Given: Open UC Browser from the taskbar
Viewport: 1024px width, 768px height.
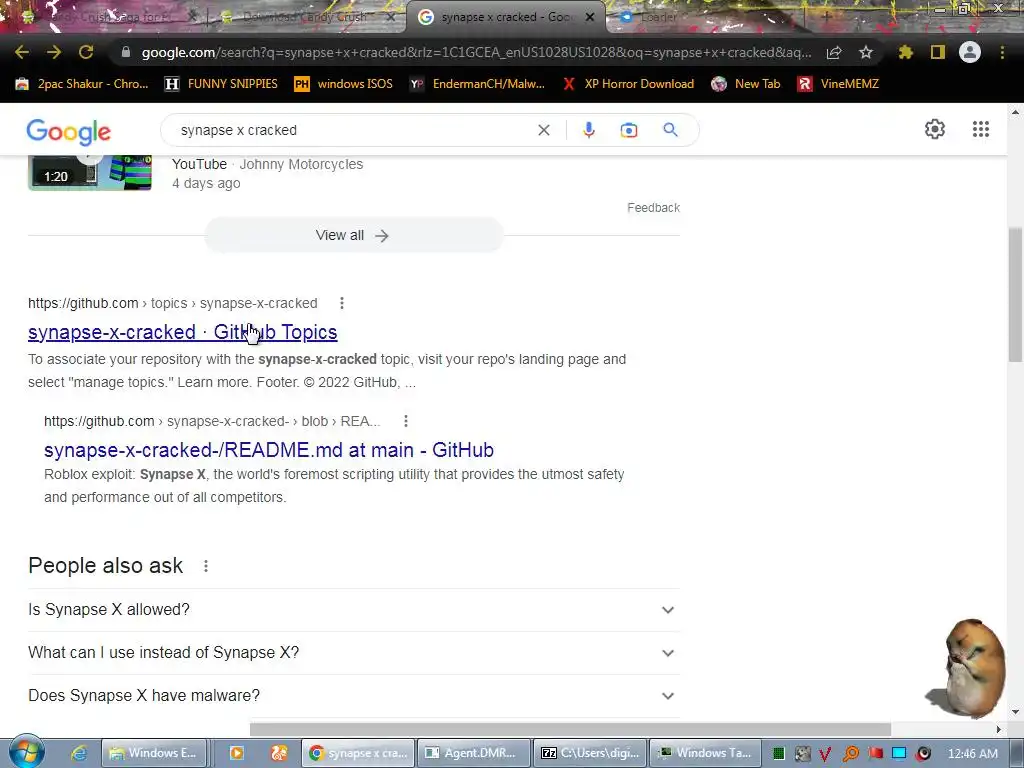Looking at the screenshot, I should pyautogui.click(x=280, y=753).
